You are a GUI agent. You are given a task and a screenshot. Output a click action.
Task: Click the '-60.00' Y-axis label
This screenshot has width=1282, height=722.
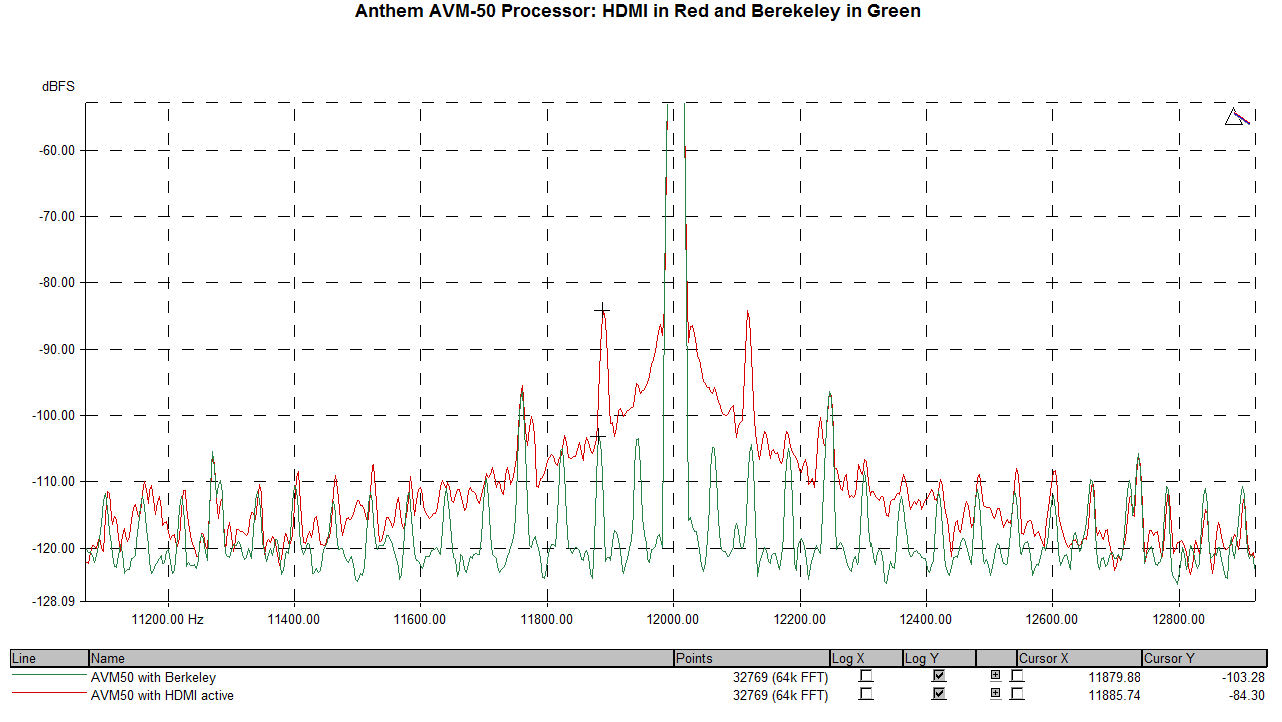[57, 151]
